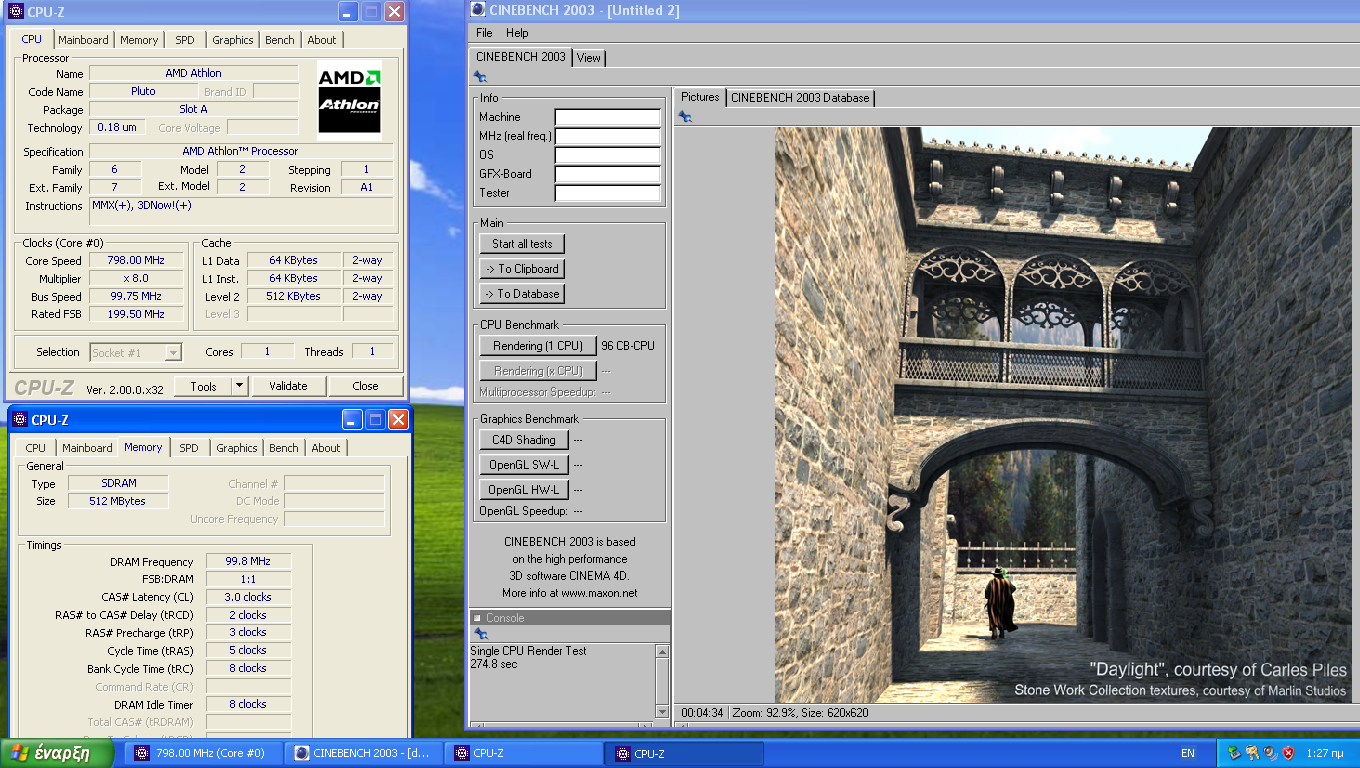Click the pin icon under the Pictures tab
The height and width of the screenshot is (768, 1360).
(685, 117)
